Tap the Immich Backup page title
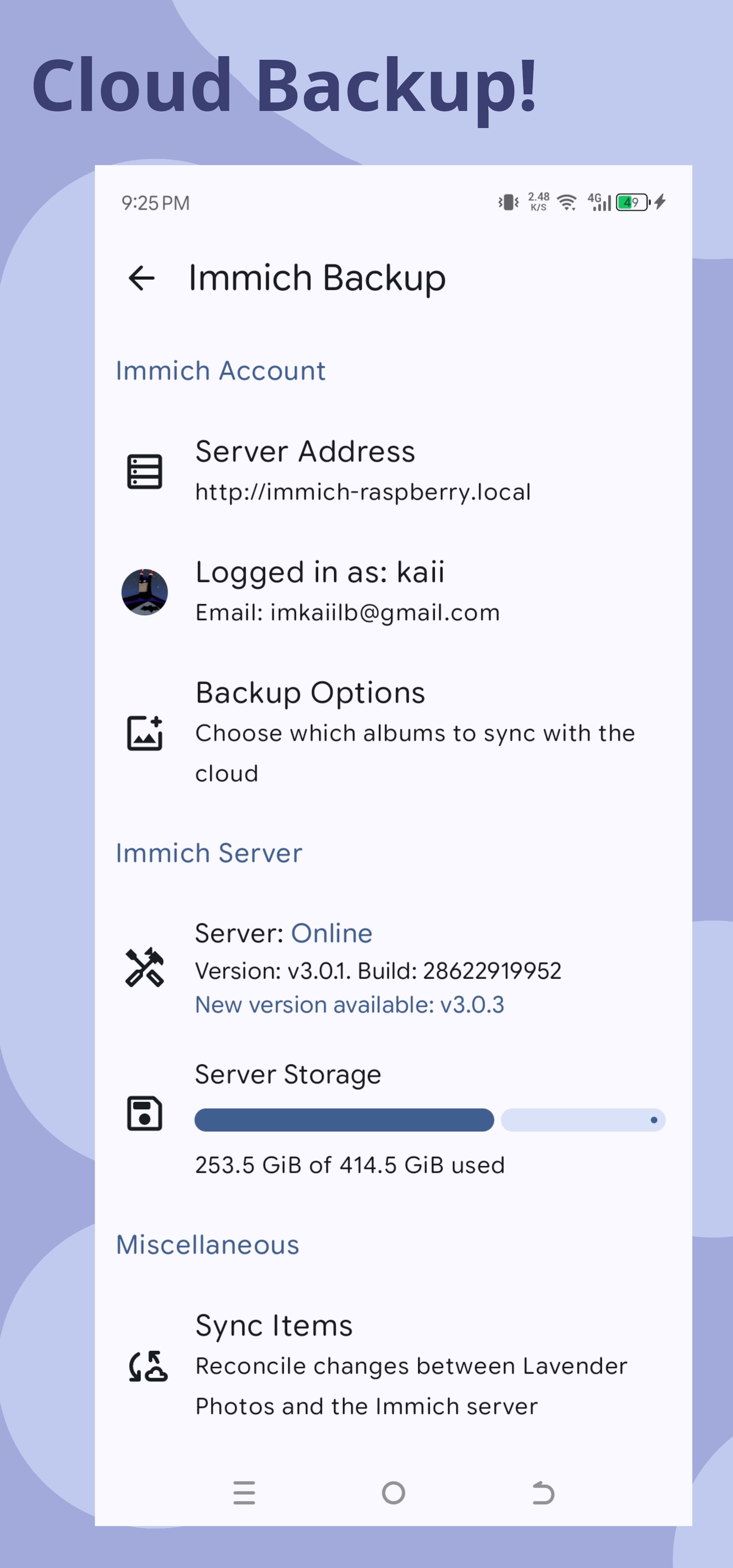Viewport: 733px width, 1568px height. tap(317, 278)
